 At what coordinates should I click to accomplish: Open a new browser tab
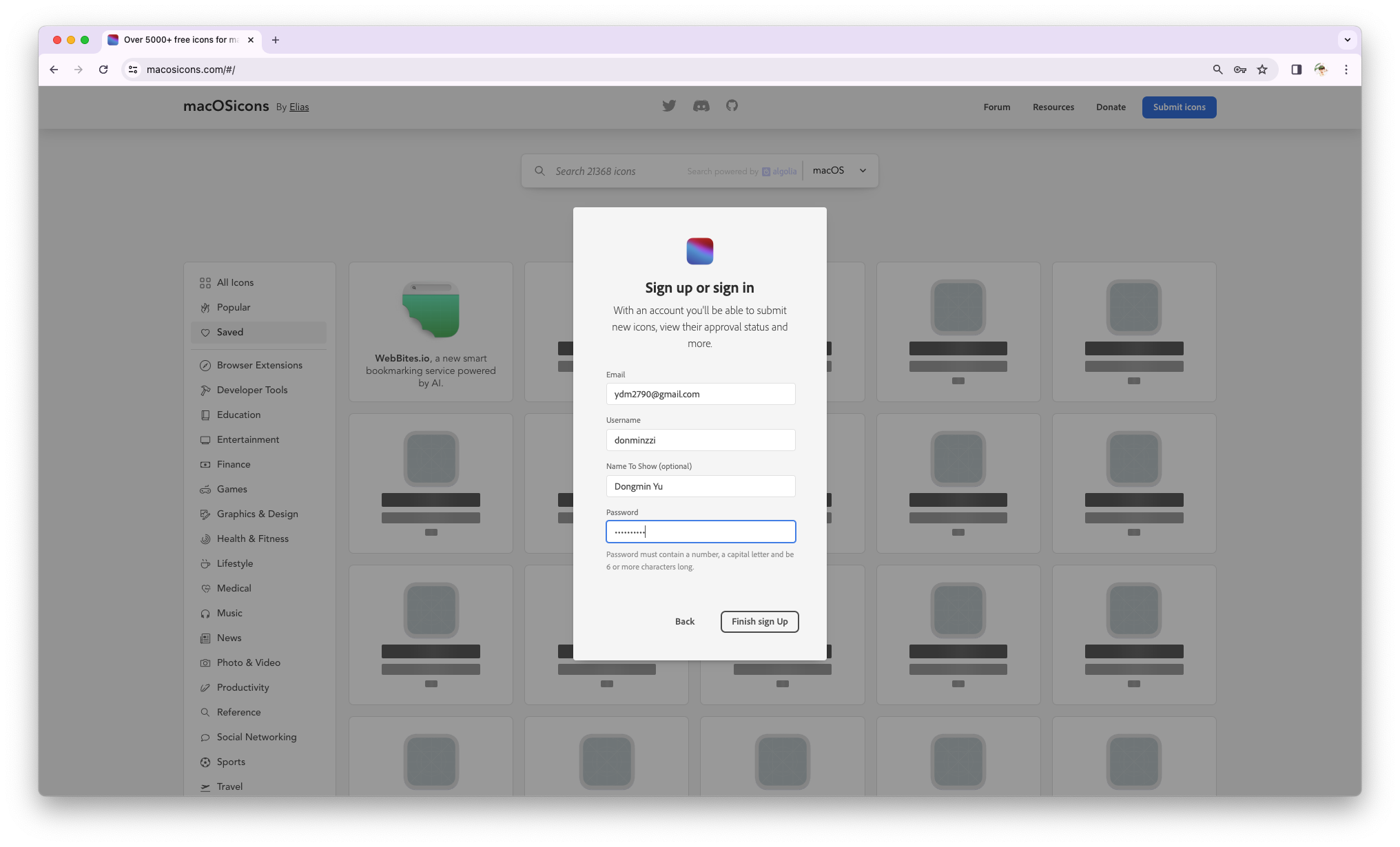click(x=276, y=40)
